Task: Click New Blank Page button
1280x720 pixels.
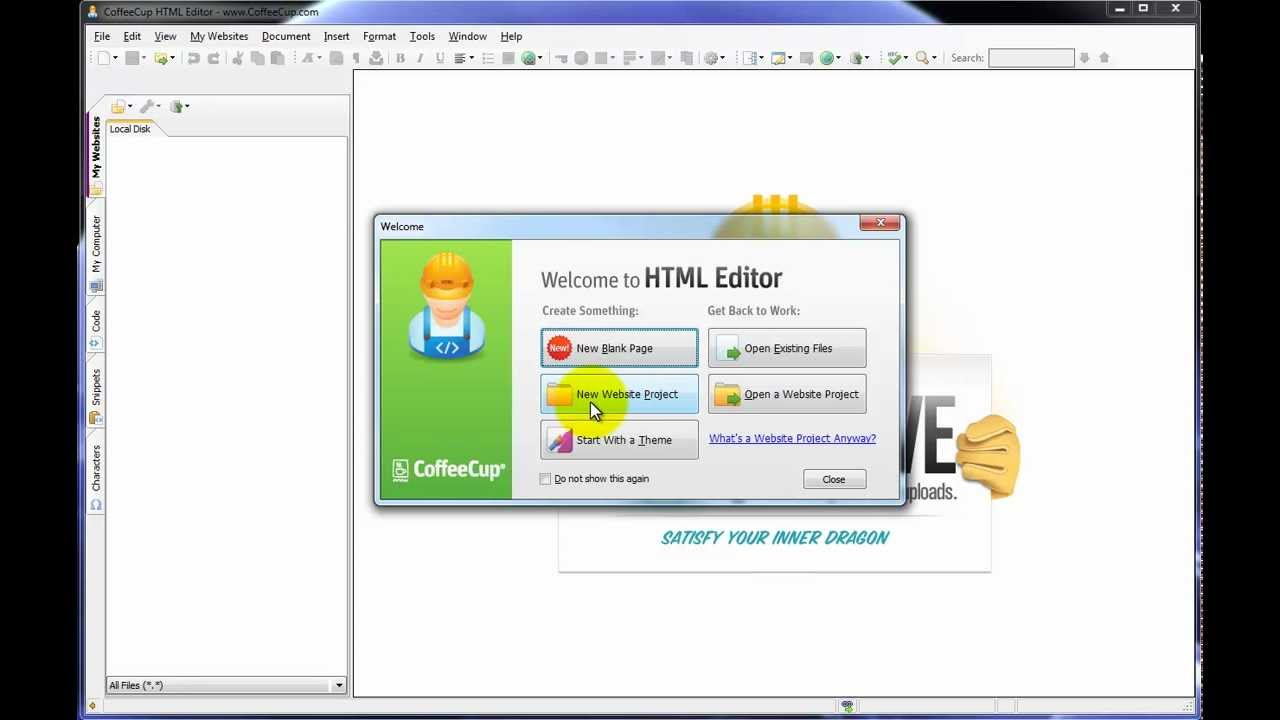Action: click(x=620, y=348)
